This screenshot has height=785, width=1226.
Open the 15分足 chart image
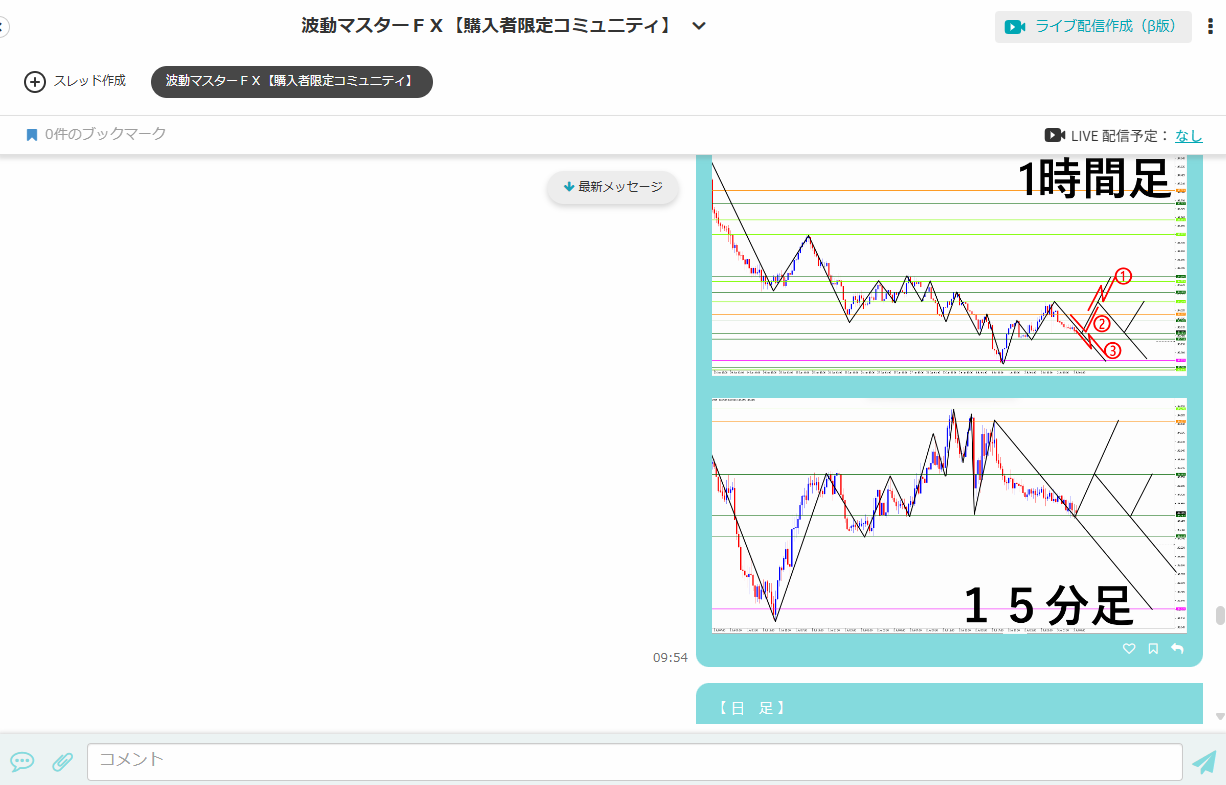(x=949, y=515)
